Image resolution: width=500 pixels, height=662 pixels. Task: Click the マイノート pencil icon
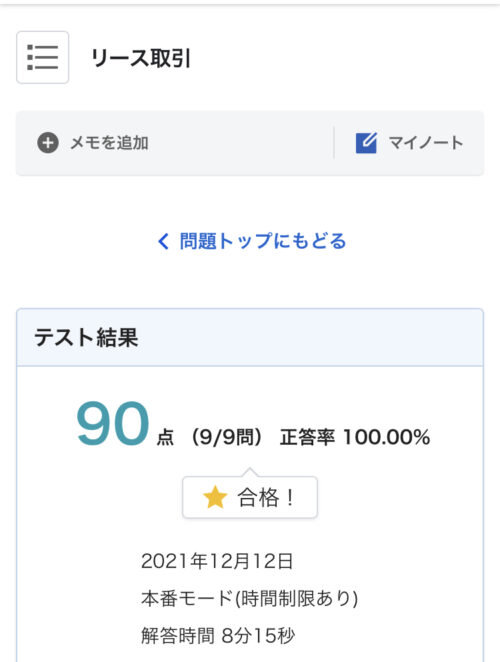(366, 143)
